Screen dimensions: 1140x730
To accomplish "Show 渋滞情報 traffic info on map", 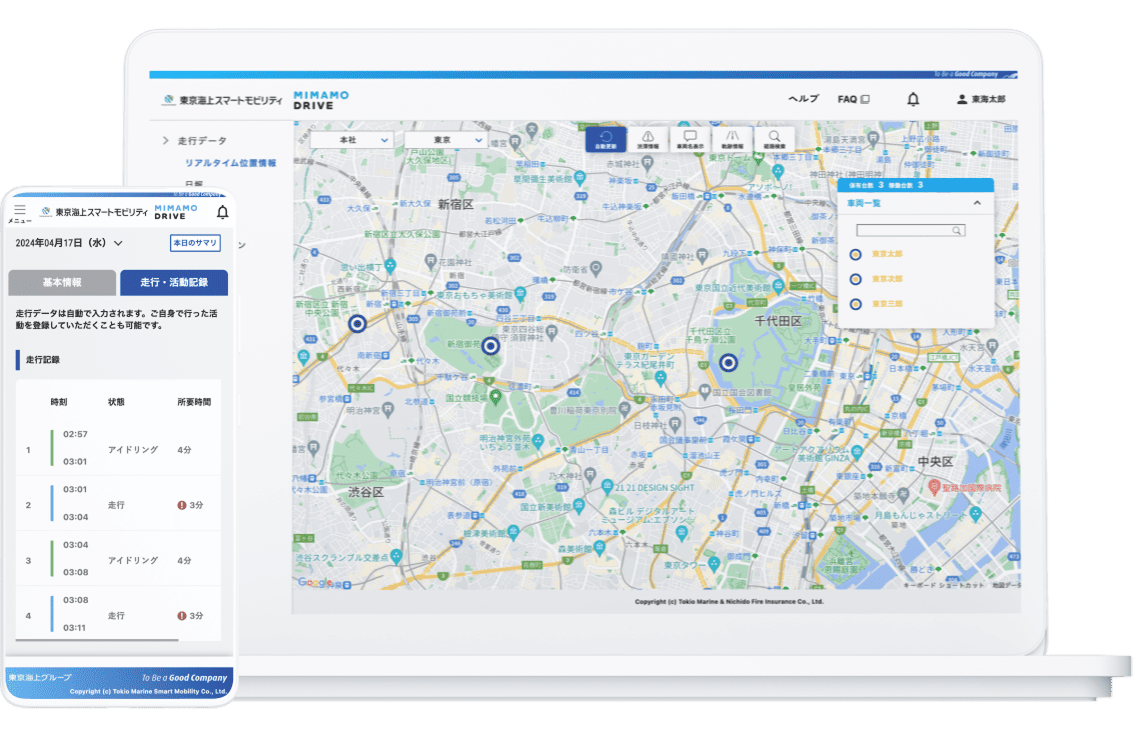I will point(648,139).
